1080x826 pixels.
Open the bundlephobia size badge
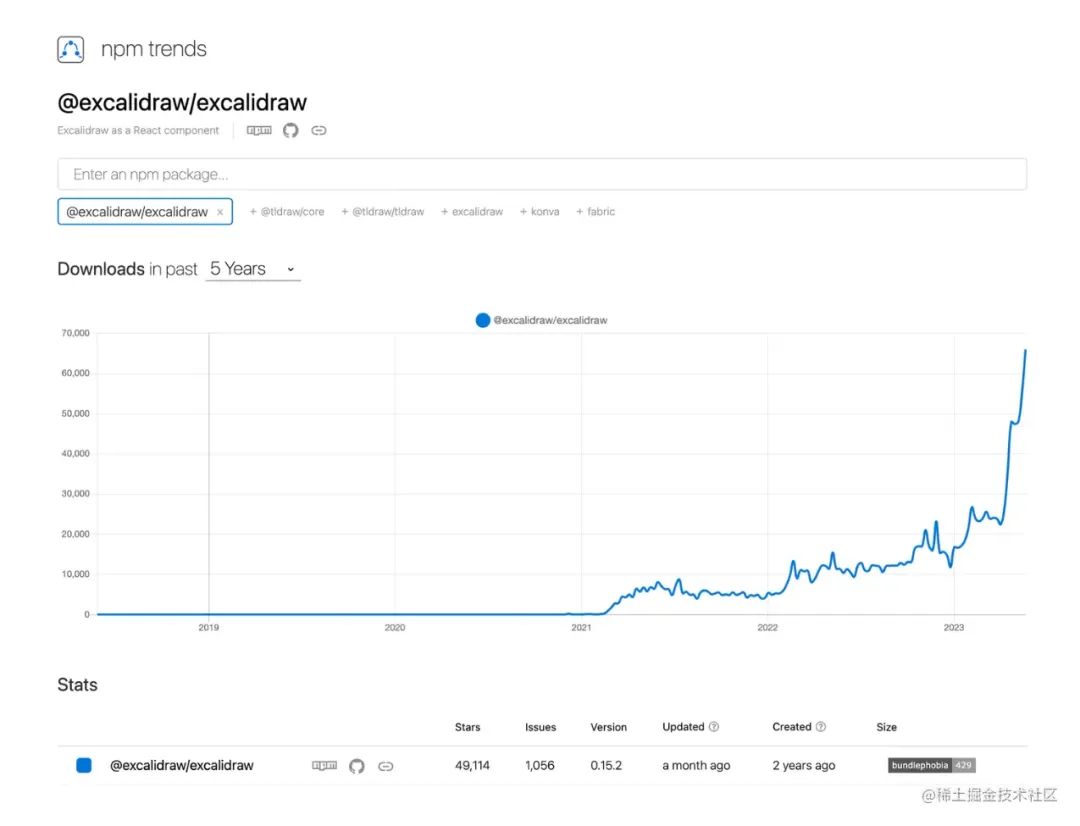tap(931, 765)
